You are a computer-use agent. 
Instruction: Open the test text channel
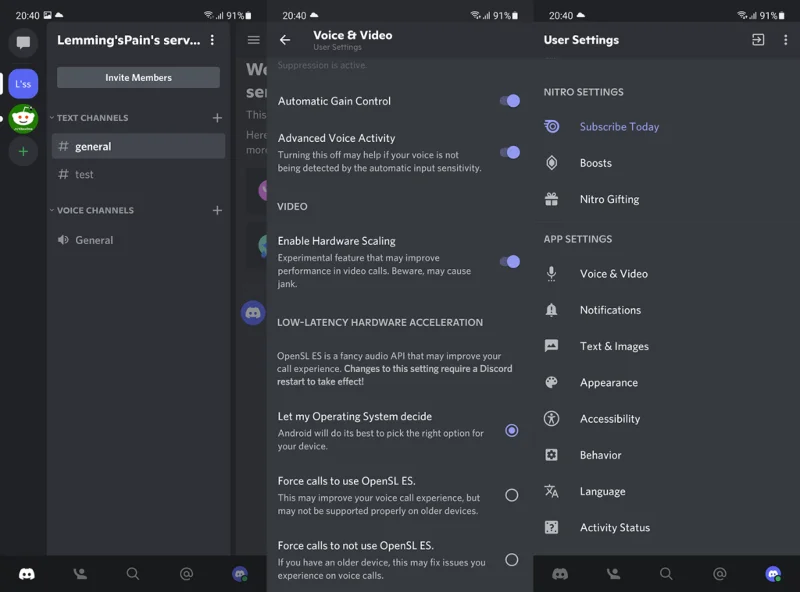click(138, 175)
